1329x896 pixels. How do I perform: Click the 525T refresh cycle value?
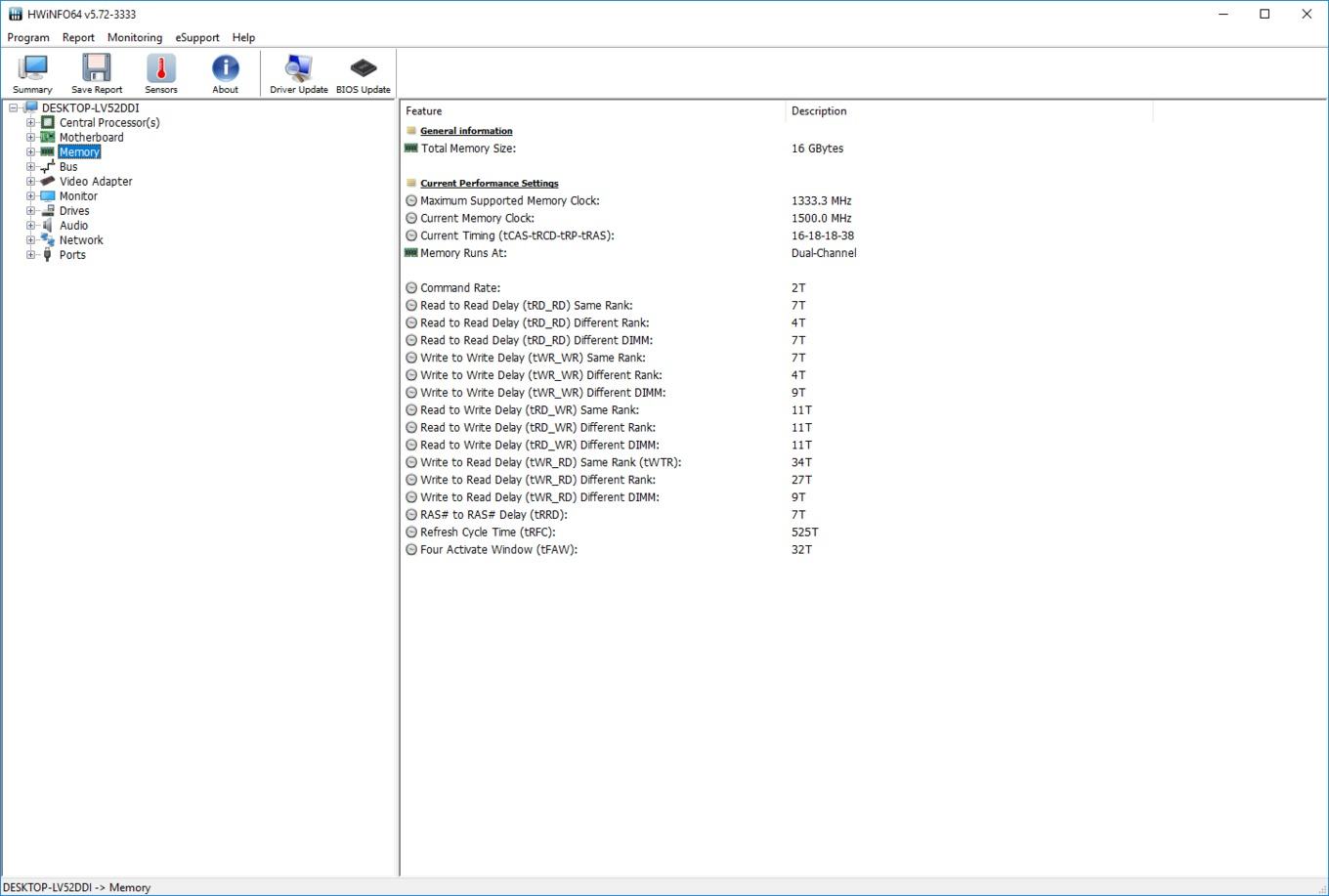click(805, 533)
